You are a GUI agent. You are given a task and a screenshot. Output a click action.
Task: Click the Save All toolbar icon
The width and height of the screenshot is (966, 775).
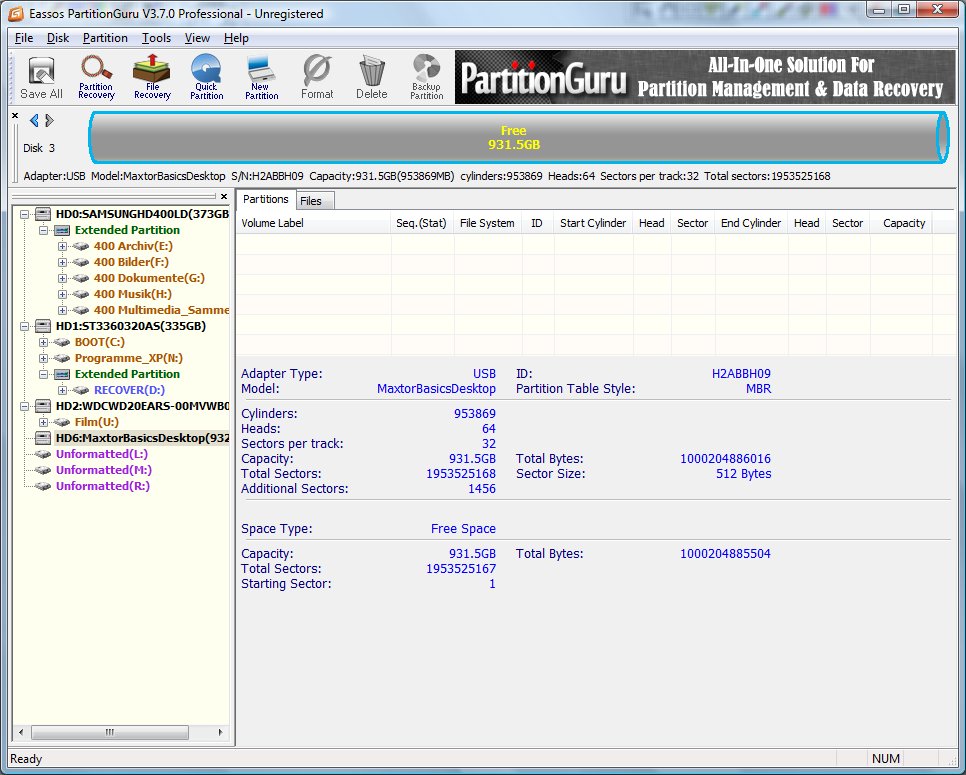(41, 78)
